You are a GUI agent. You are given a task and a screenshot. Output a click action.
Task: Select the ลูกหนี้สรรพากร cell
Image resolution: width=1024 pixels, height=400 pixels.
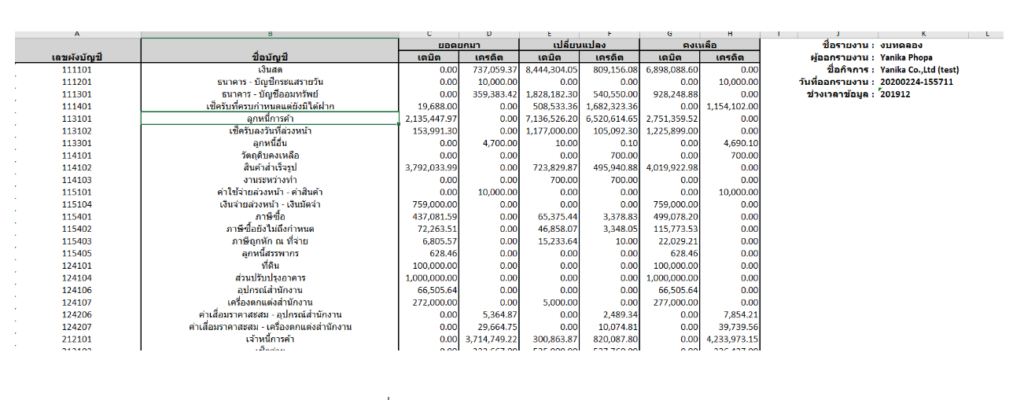coord(270,253)
